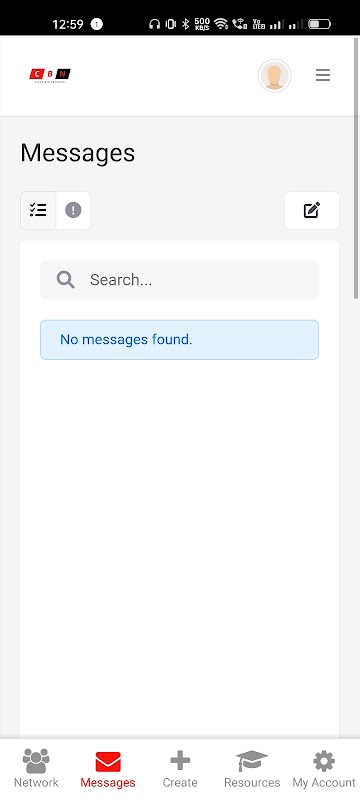This screenshot has height=800, width=360.
Task: Select the Messages tab
Action: click(108, 769)
